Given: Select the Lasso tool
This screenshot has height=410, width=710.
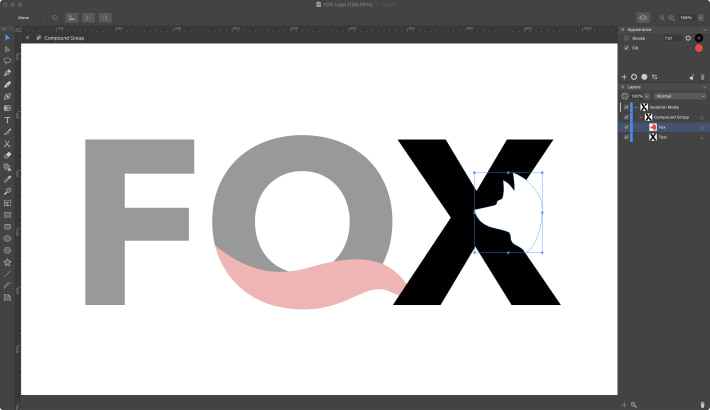Looking at the screenshot, I should 7,61.
